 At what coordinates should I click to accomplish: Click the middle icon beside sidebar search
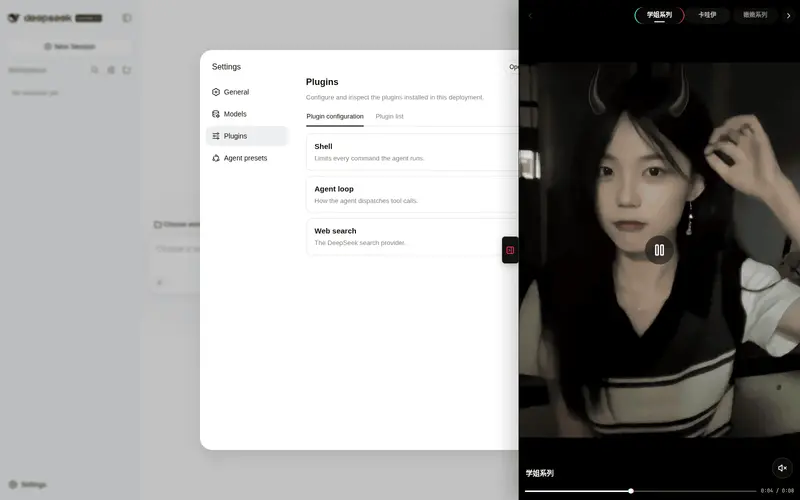point(111,70)
